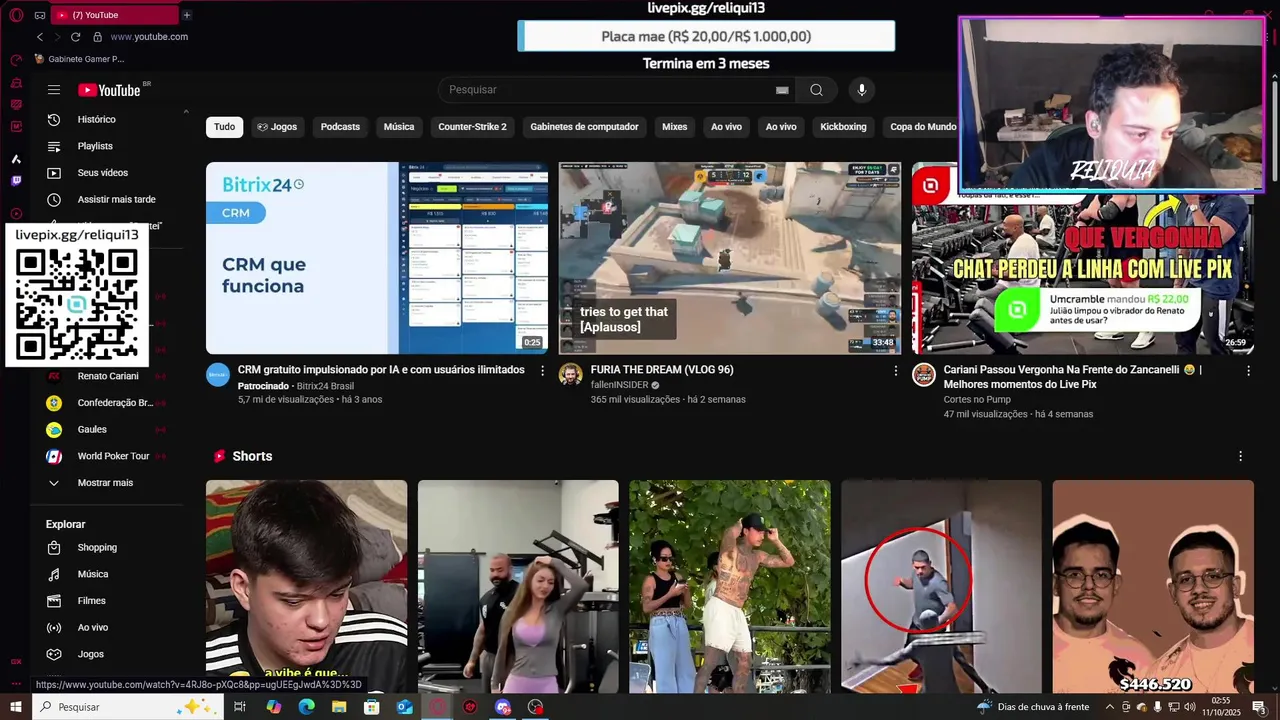Open the CRM gratuito impulsionado title
The height and width of the screenshot is (720, 1280).
click(381, 370)
